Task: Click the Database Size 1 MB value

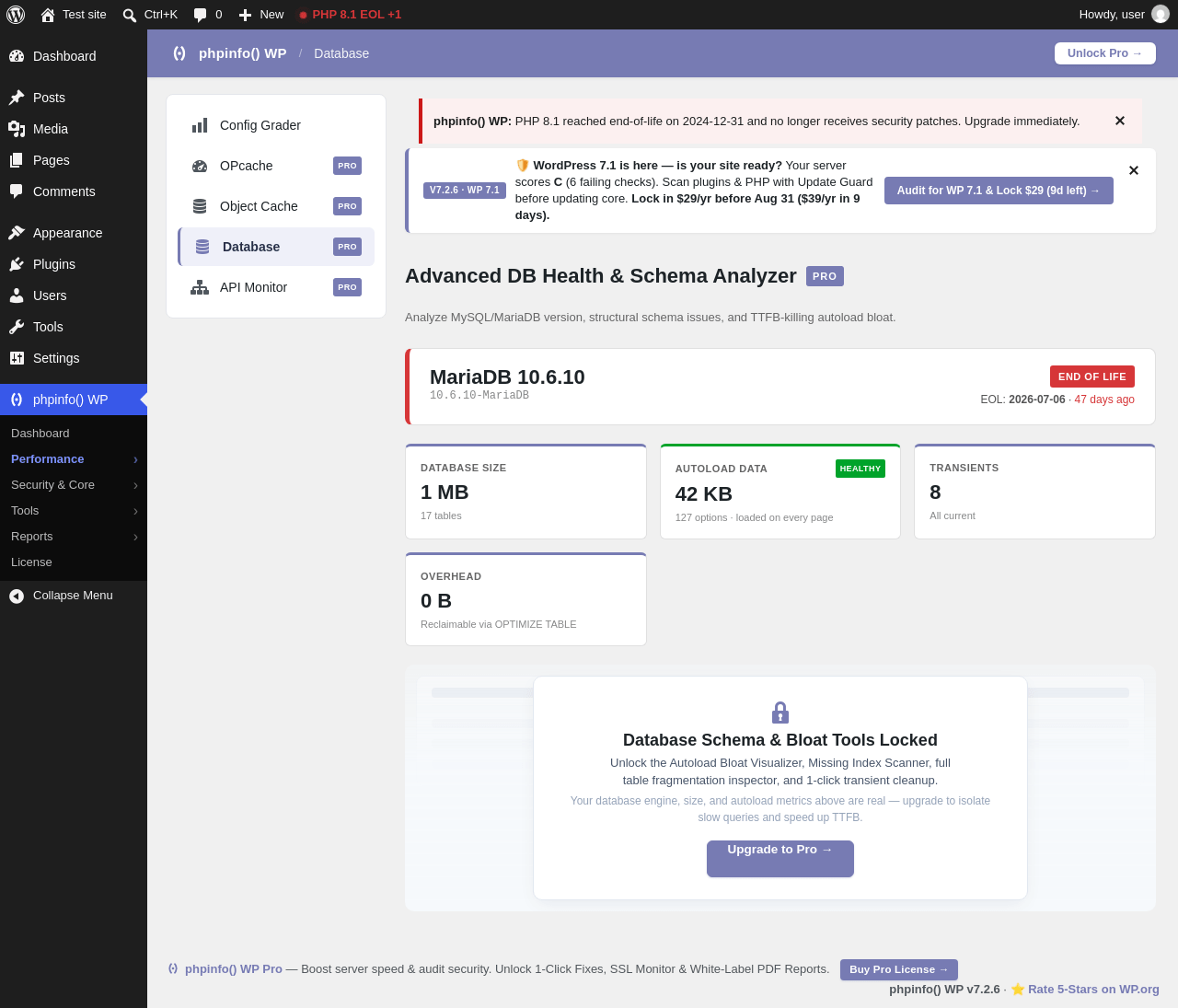Action: [x=445, y=492]
